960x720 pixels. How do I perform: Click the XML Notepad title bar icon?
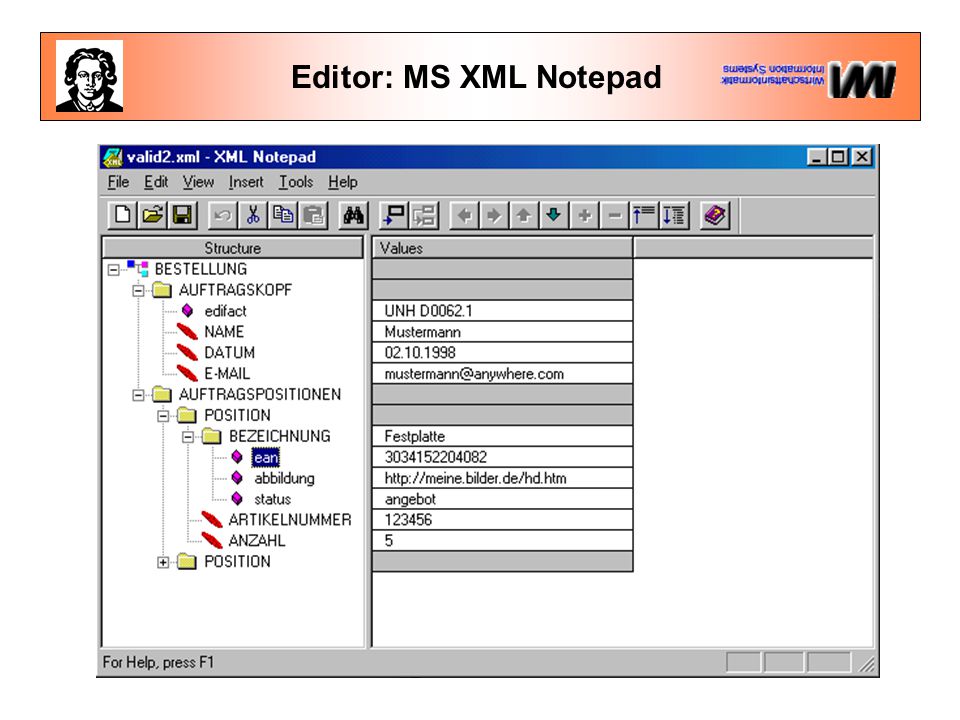[113, 157]
